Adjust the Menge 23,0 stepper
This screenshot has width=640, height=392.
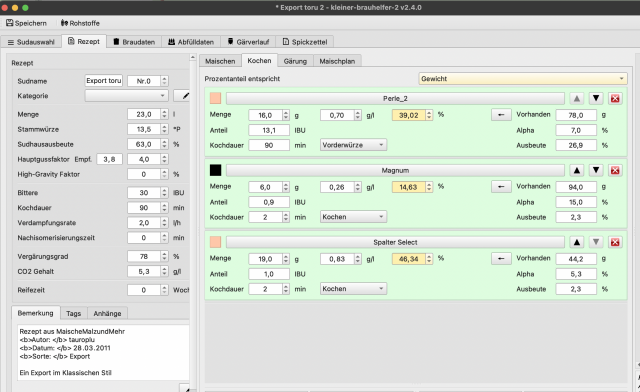tap(164, 114)
